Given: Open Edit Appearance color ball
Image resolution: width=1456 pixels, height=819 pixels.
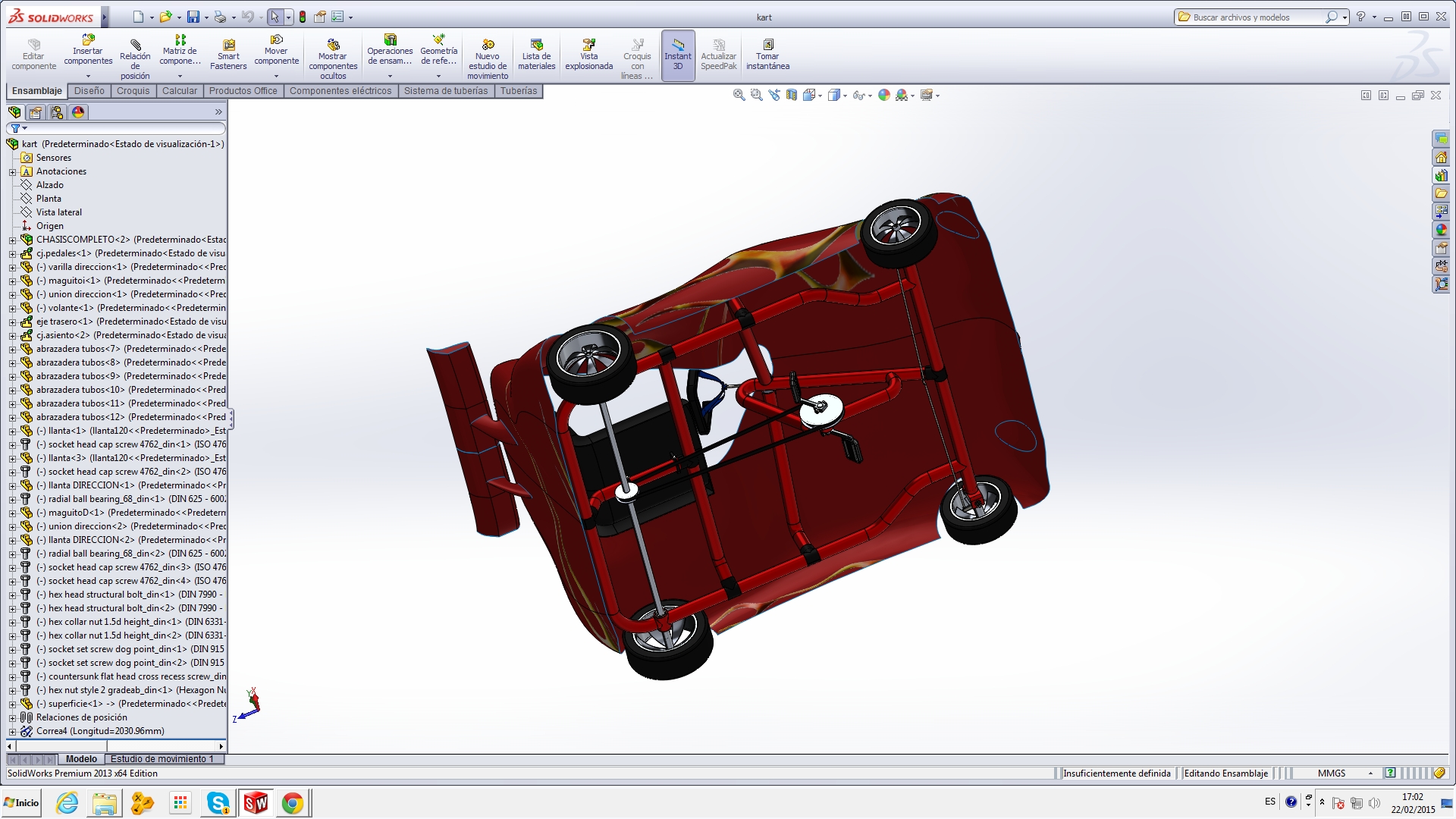Looking at the screenshot, I should pos(883,95).
